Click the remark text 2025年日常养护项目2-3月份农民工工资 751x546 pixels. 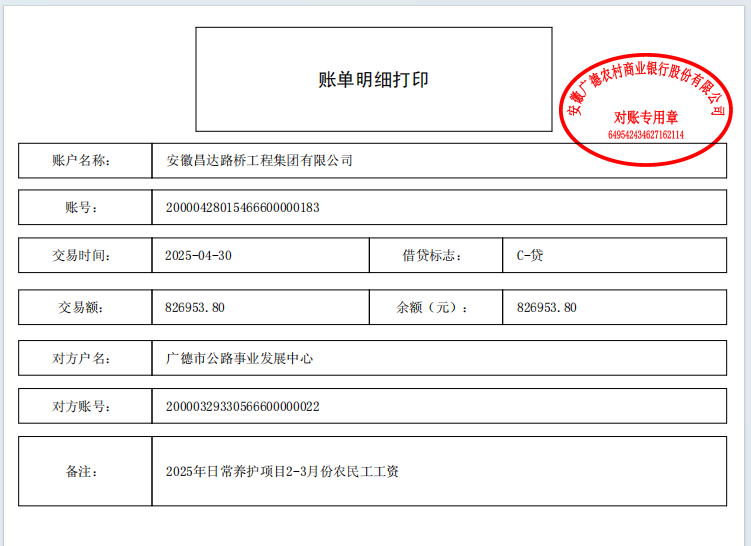pyautogui.click(x=282, y=471)
